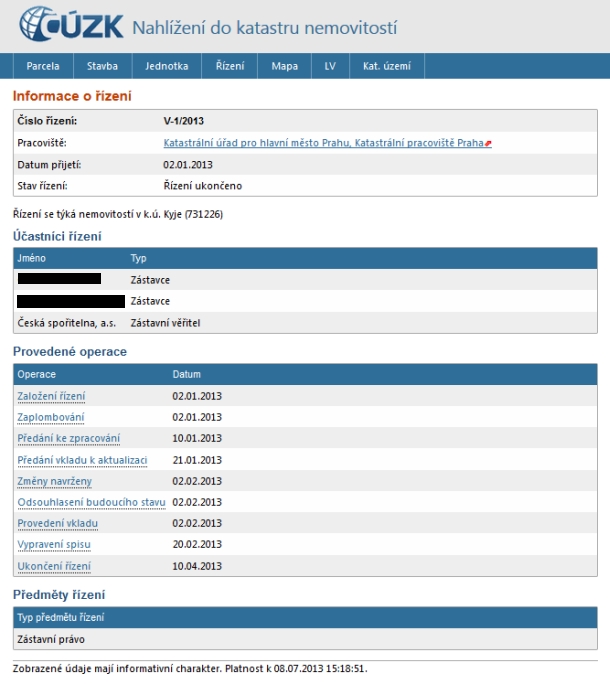Click the Ukončení řízení link
The width and height of the screenshot is (610, 684).
pyautogui.click(x=54, y=567)
